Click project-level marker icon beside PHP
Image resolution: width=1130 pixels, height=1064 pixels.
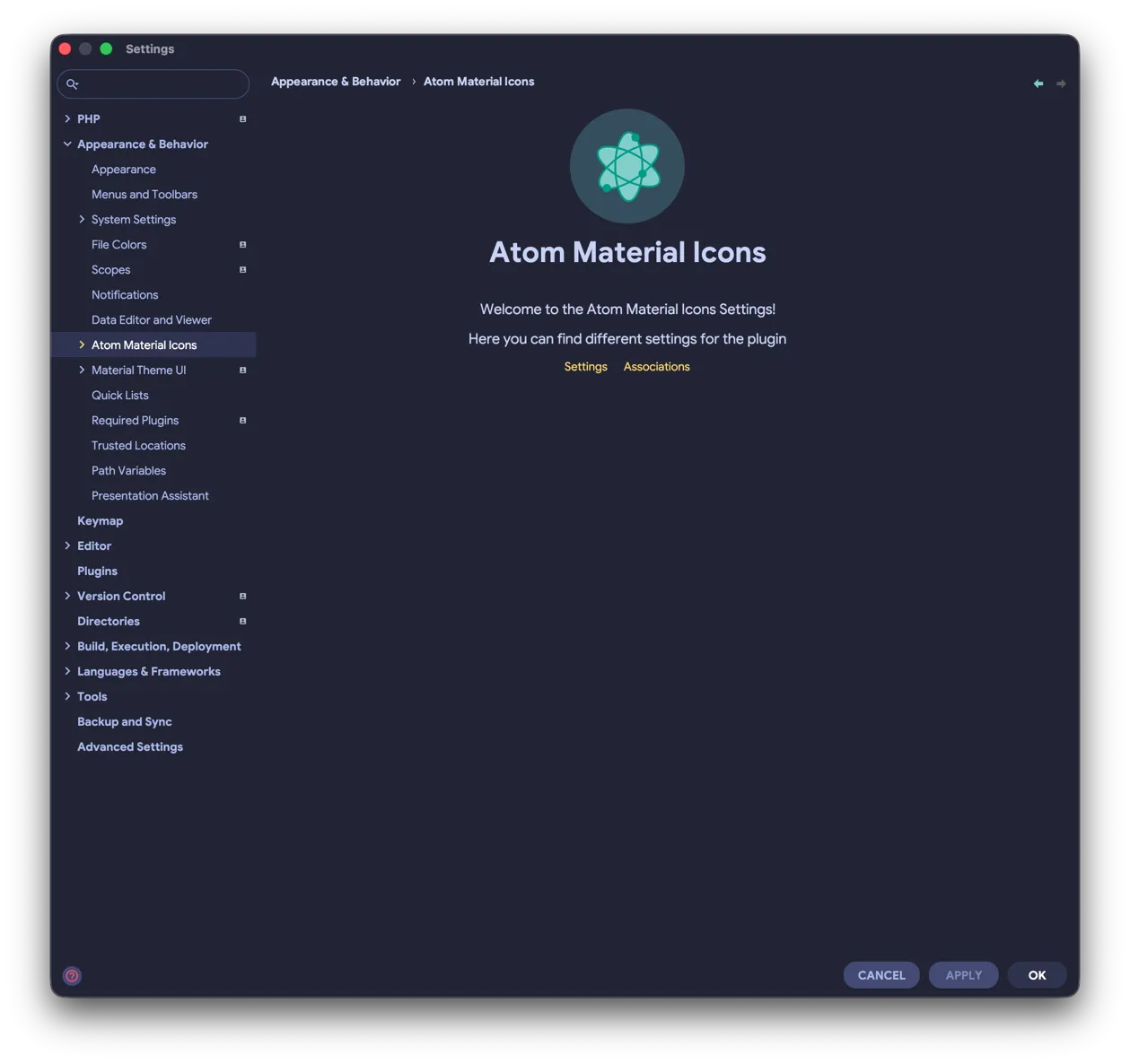pos(242,118)
